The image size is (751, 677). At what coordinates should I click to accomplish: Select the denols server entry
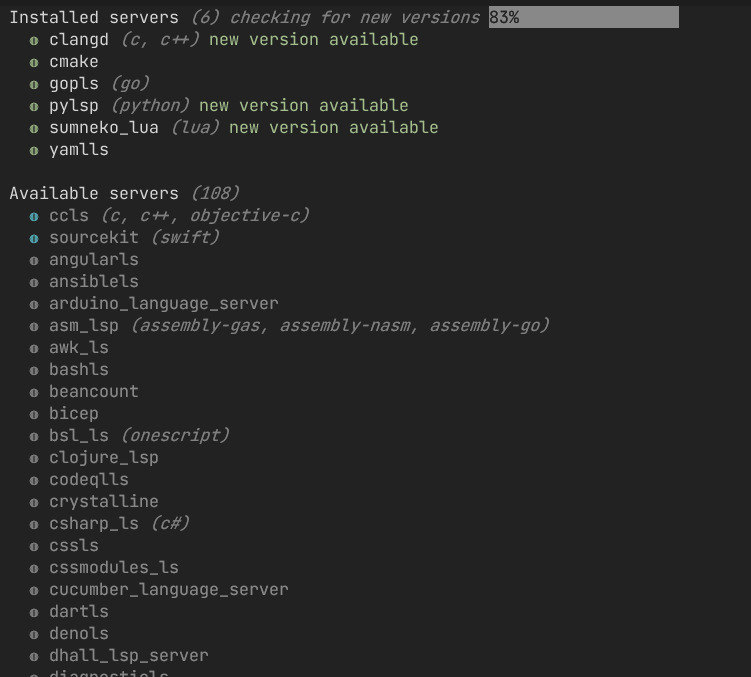78,634
